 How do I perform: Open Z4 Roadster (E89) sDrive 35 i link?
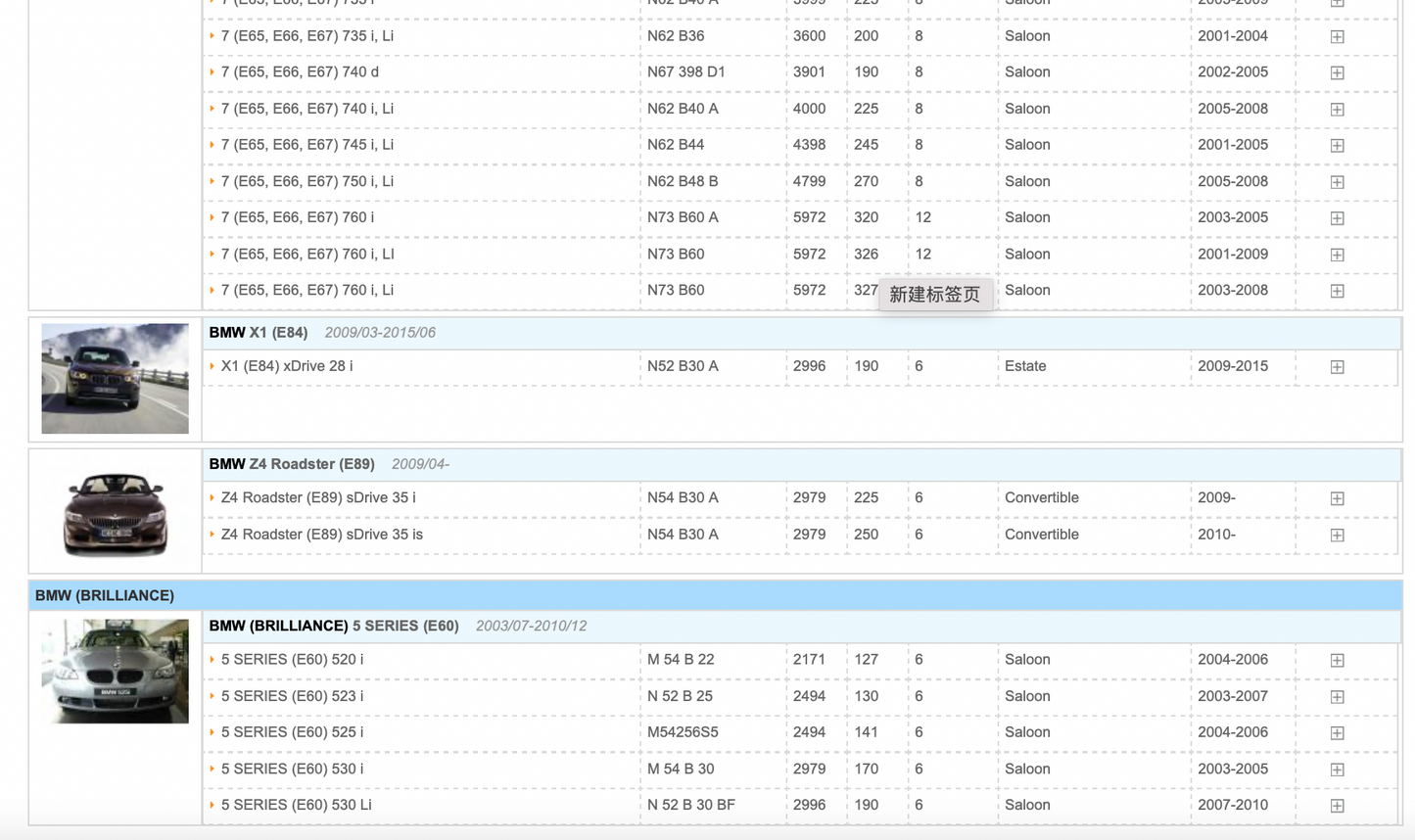(x=318, y=497)
